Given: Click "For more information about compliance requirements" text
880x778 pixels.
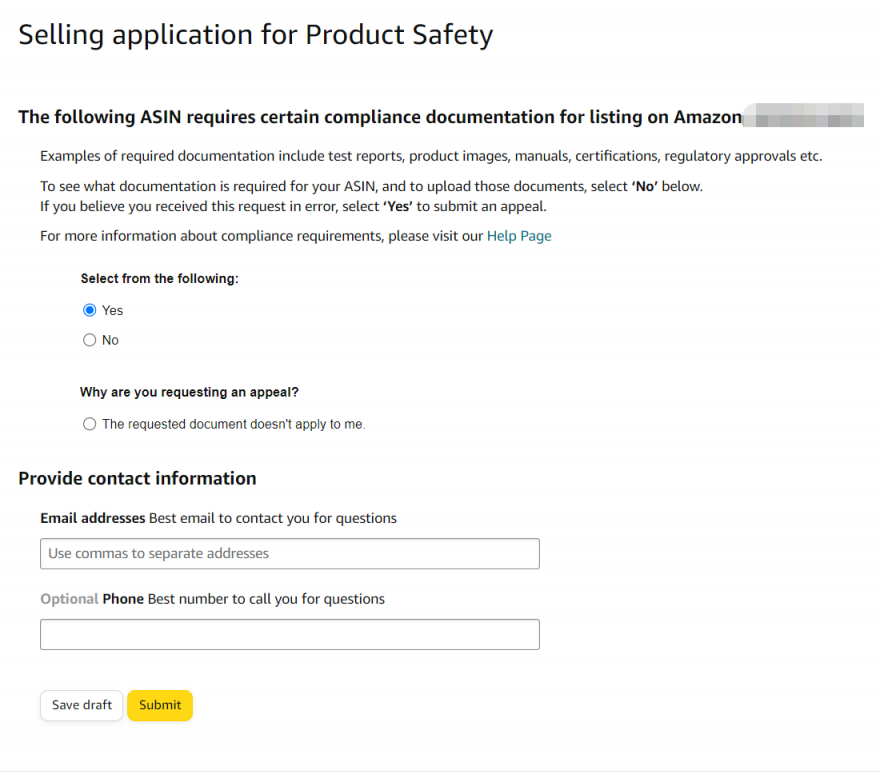Looking at the screenshot, I should pyautogui.click(x=262, y=236).
